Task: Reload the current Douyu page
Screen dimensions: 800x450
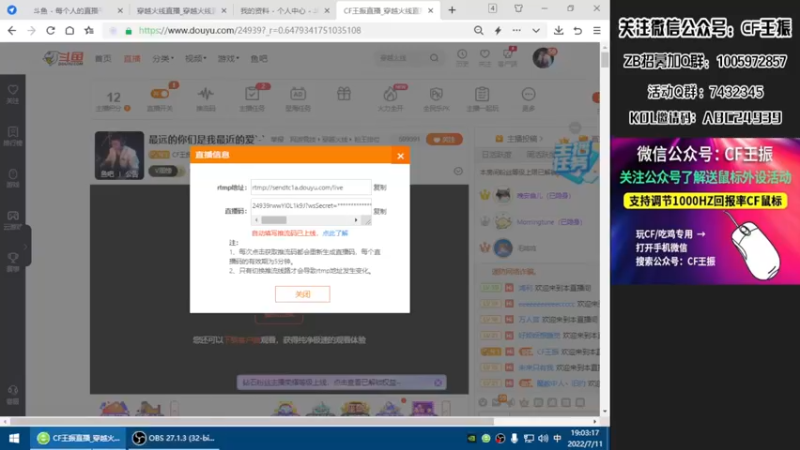Action: click(x=51, y=31)
